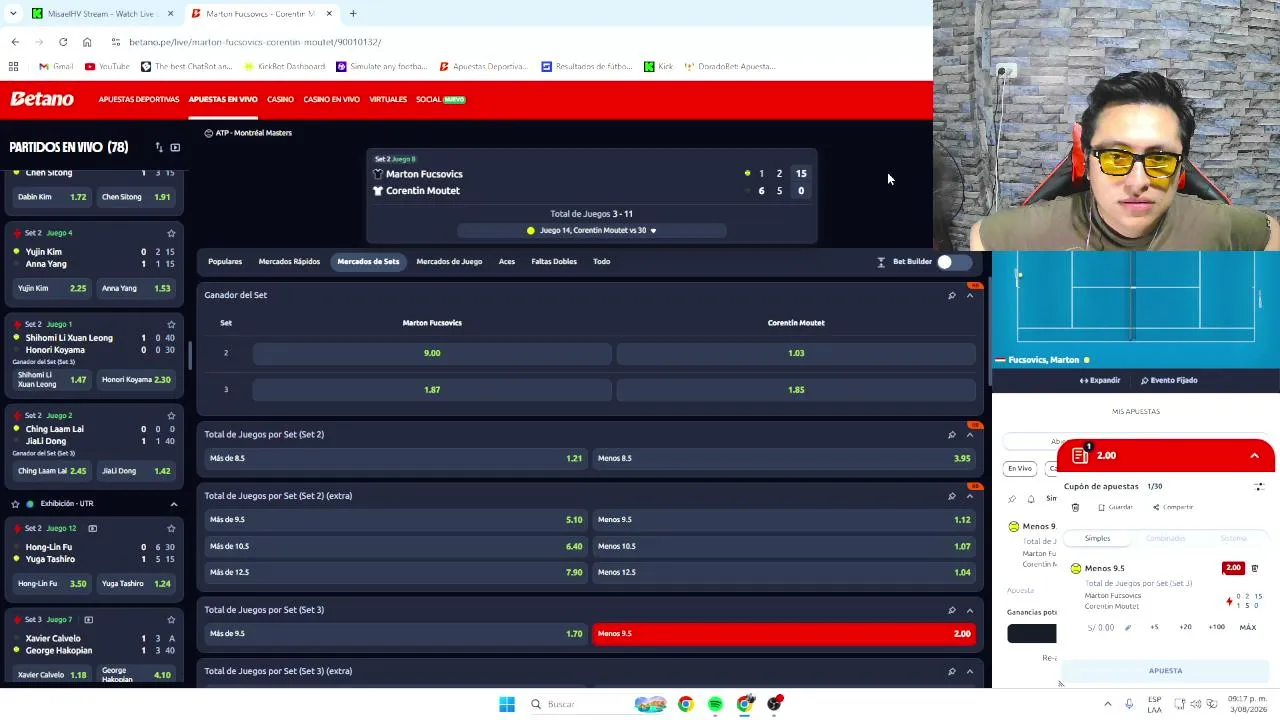The image size is (1280, 720).
Task: Set the stake to MÁX
Action: pos(1248,628)
